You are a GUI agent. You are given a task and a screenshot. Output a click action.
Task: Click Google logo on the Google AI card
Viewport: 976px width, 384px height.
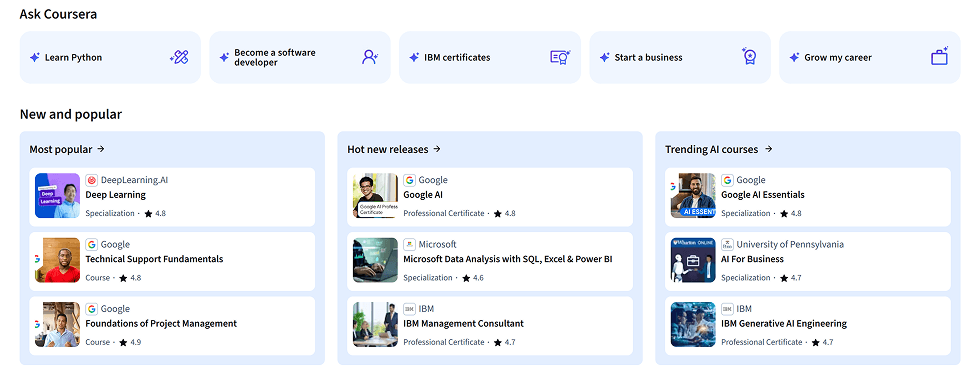[410, 180]
